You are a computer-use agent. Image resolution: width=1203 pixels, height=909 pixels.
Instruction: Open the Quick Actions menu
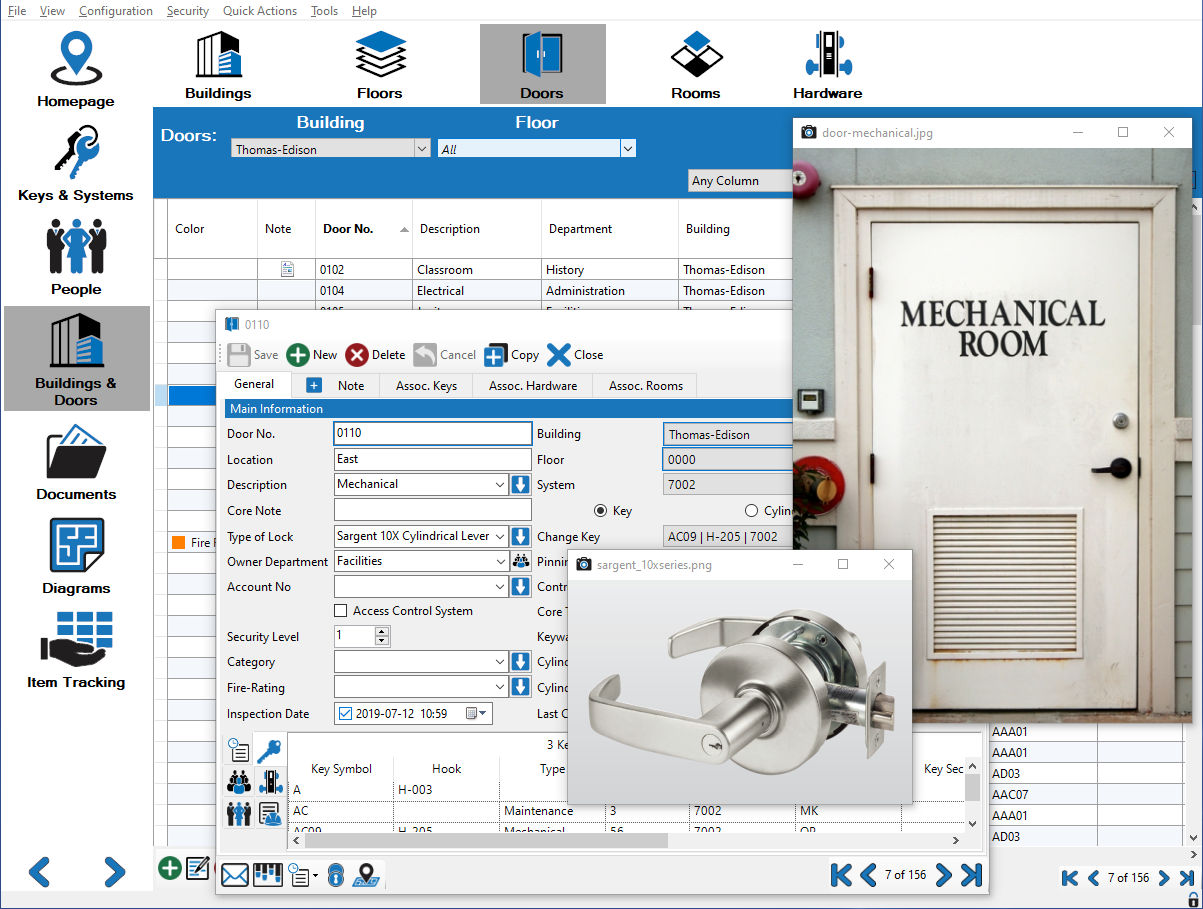coord(259,11)
